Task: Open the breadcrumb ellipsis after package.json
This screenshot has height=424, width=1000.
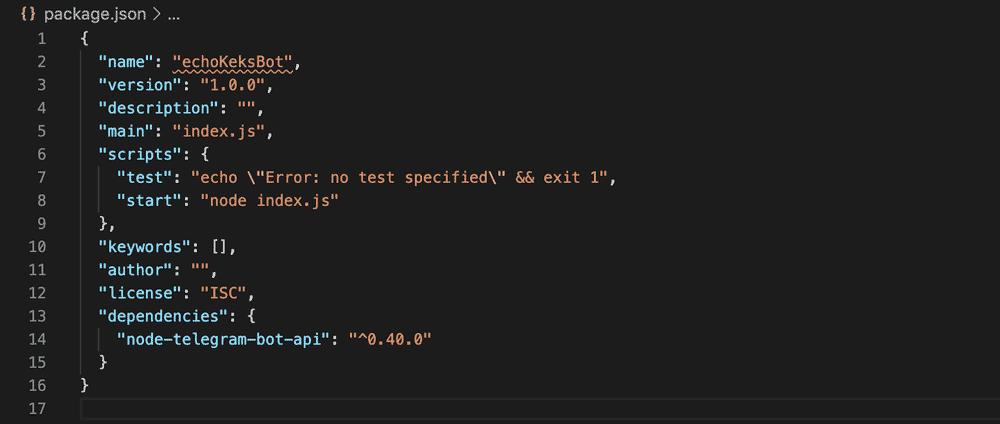Action: tap(173, 17)
